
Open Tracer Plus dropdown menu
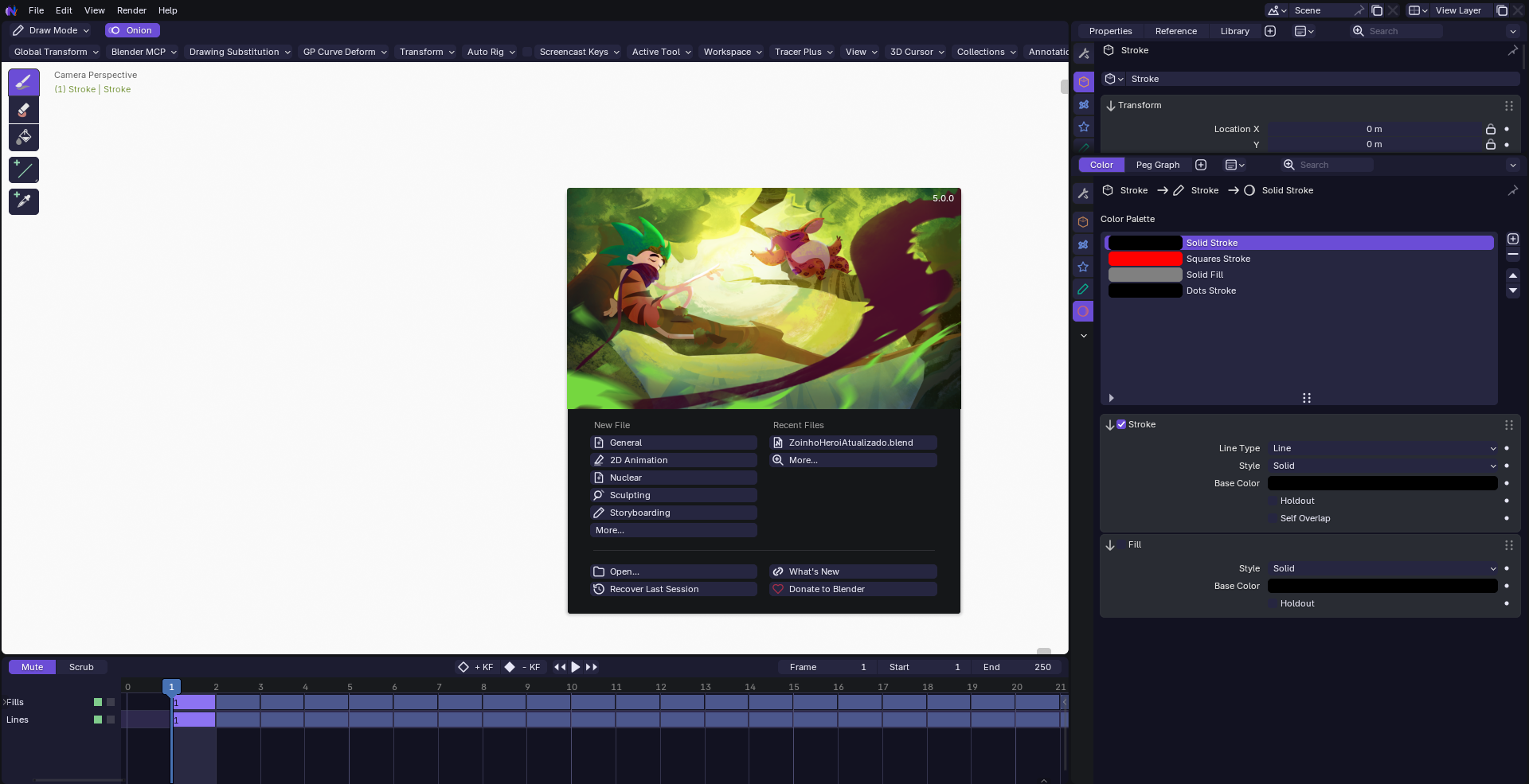click(804, 52)
